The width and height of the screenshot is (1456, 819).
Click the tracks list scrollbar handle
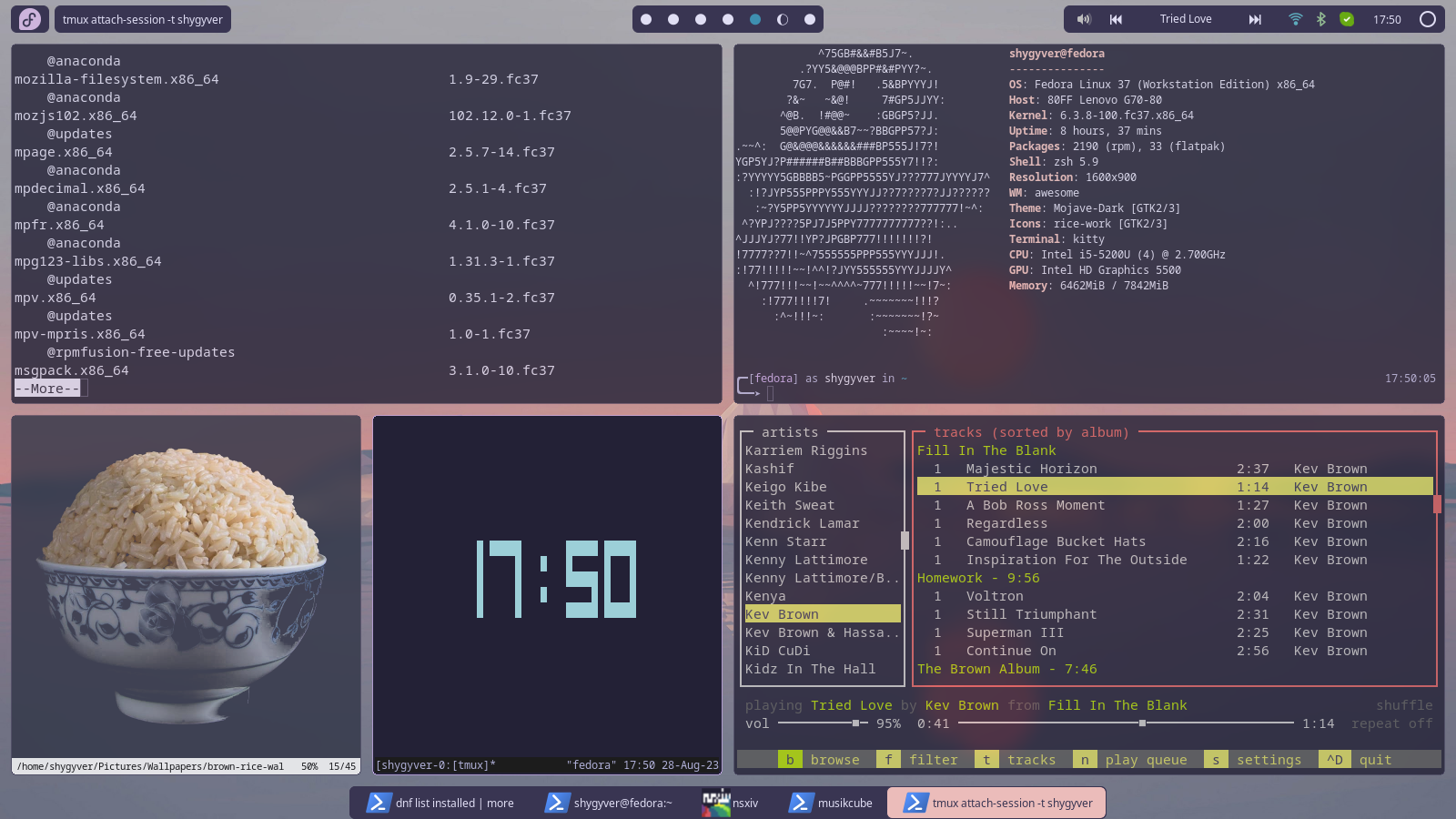point(1437,503)
